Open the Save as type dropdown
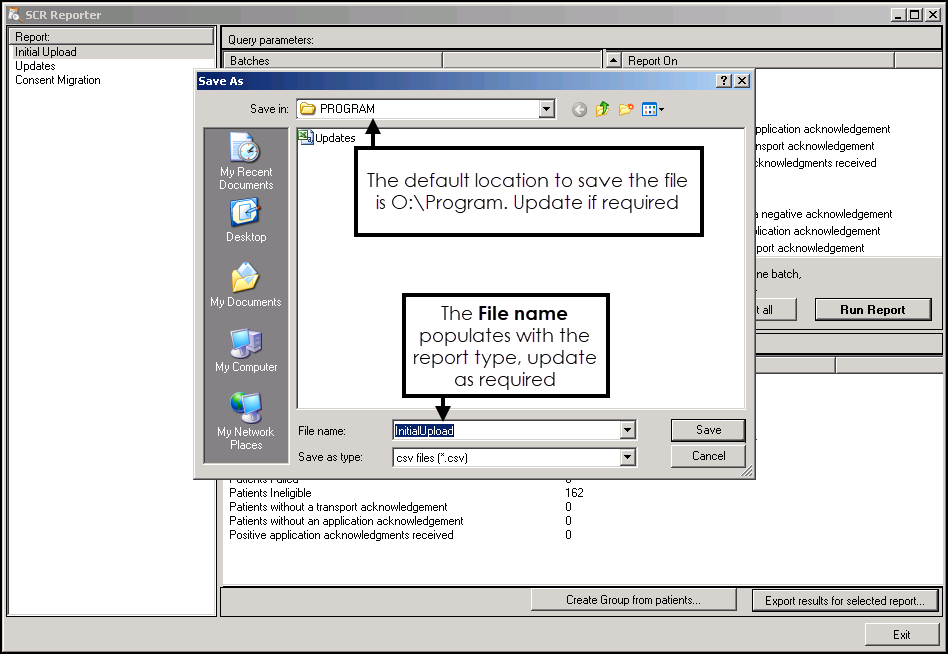The height and width of the screenshot is (654, 948). tap(627, 458)
